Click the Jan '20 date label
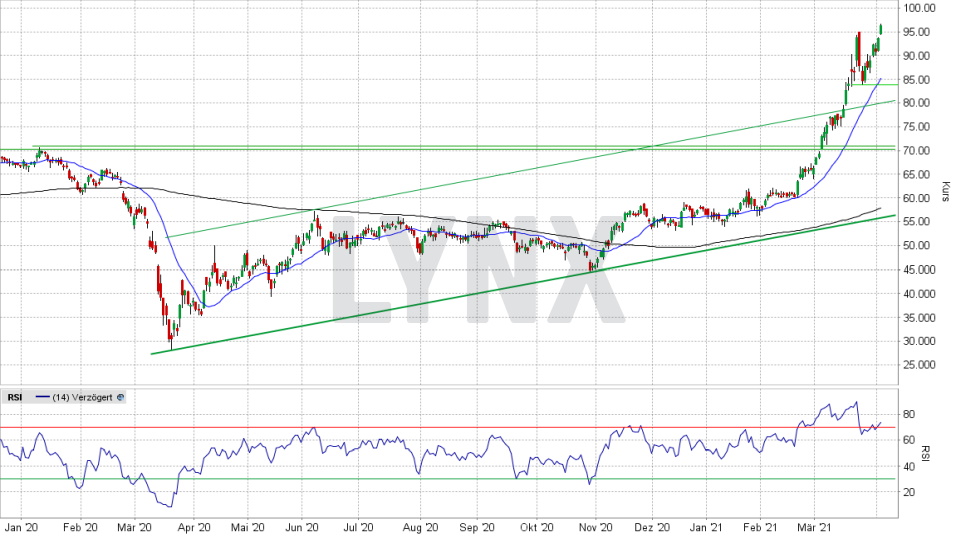This screenshot has height=540, width=960. [x=21, y=528]
